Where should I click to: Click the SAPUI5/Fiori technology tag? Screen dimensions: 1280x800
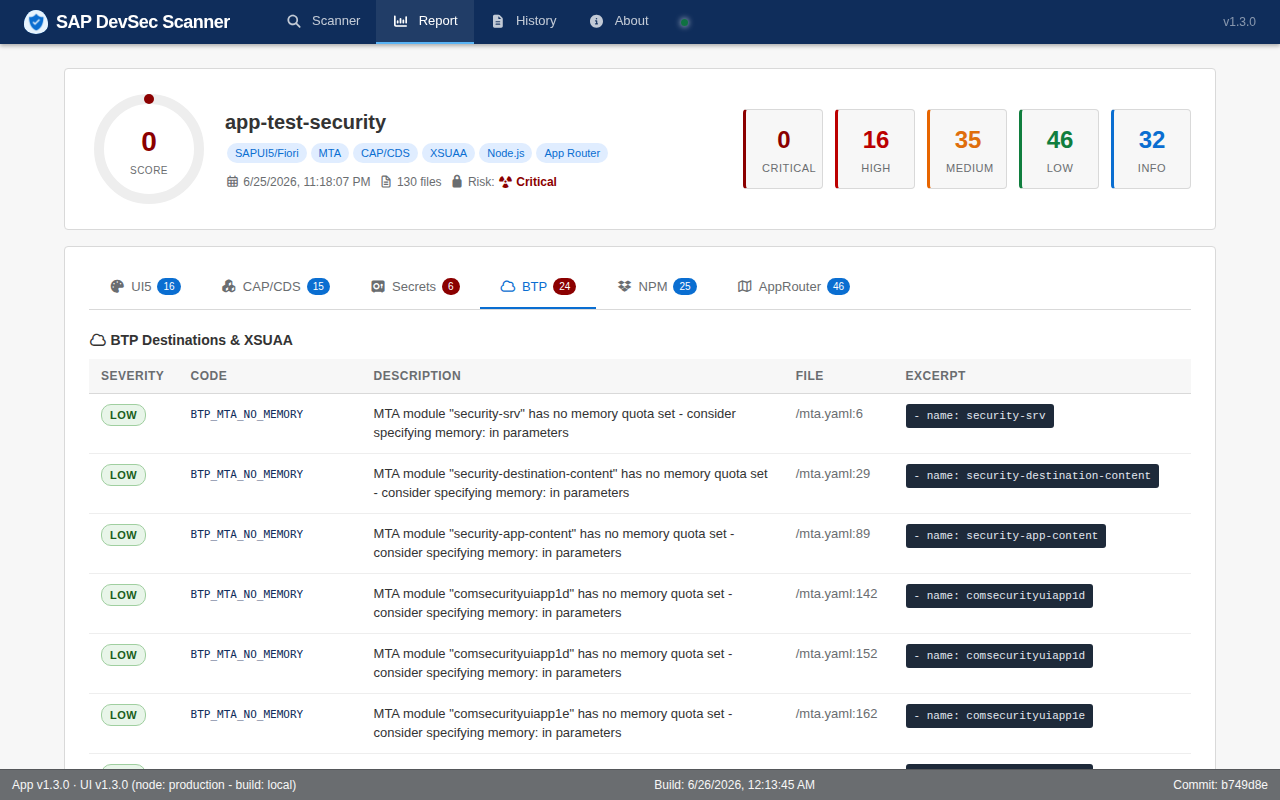[x=267, y=153]
